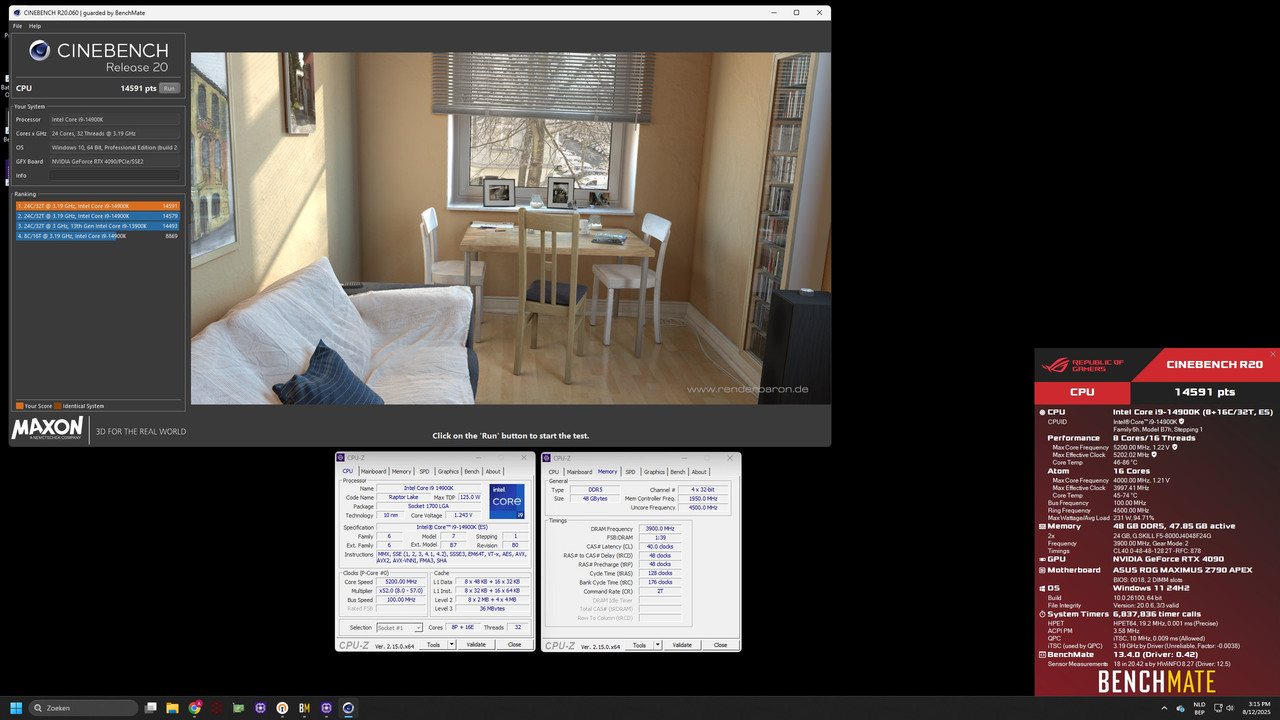Switch to CPU tab in right CPU-Z window
Viewport: 1280px width, 720px height.
(553, 472)
